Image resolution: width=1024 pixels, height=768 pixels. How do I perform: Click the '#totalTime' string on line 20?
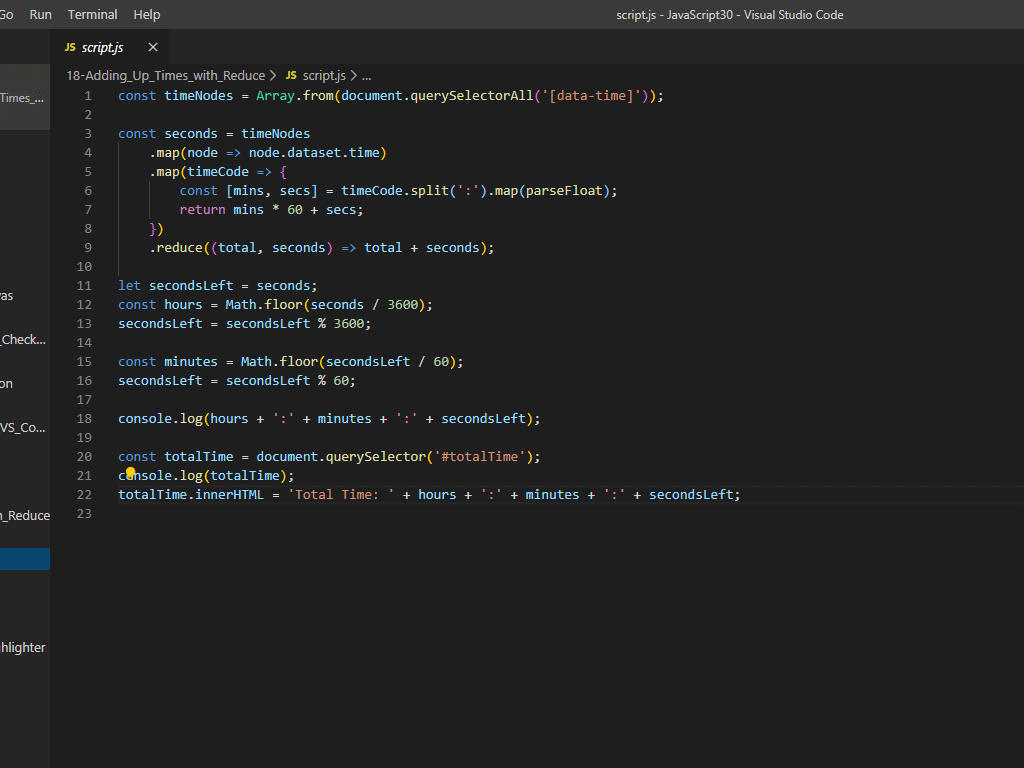pyautogui.click(x=480, y=457)
